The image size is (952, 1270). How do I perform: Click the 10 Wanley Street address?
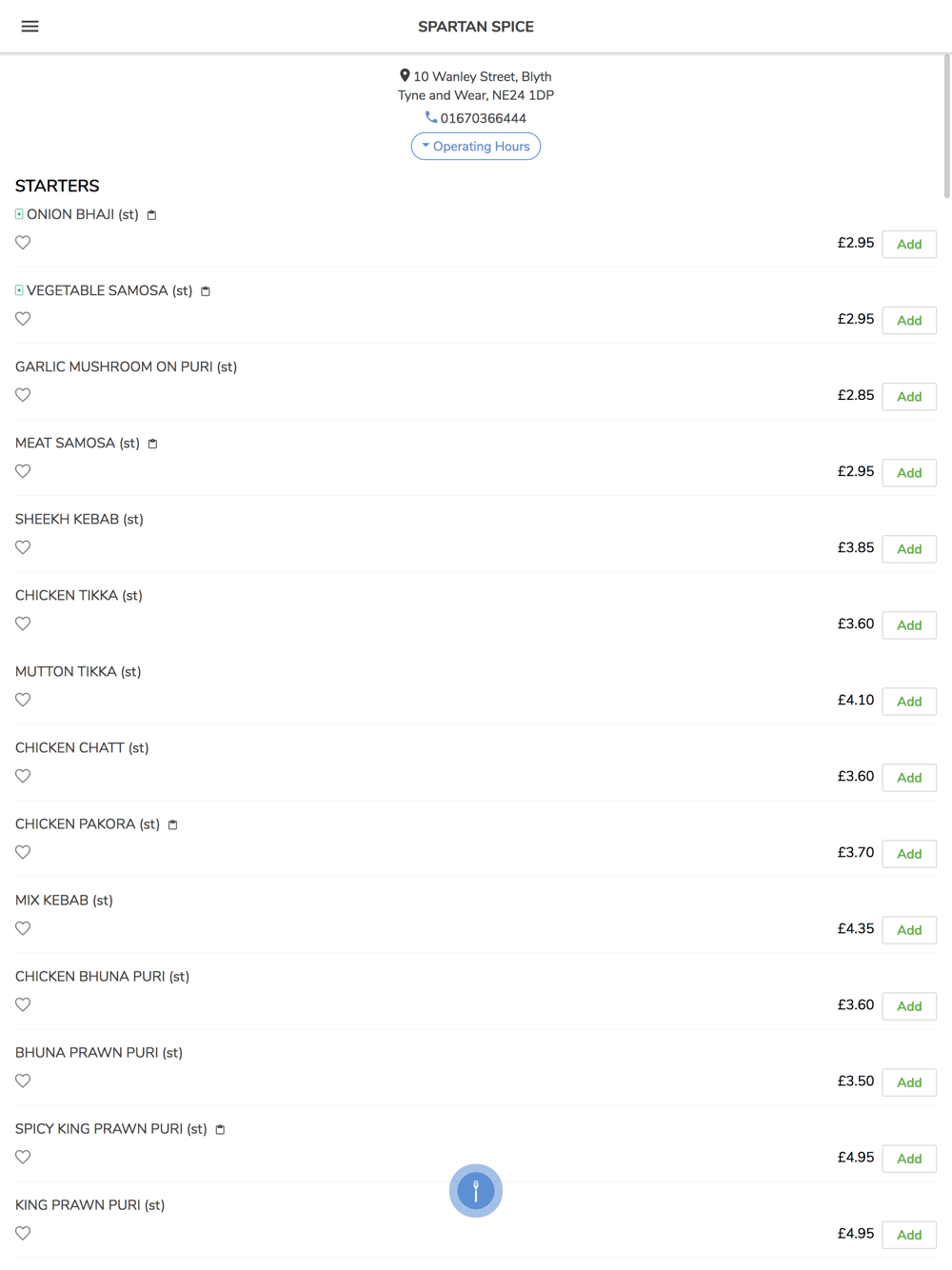(482, 77)
